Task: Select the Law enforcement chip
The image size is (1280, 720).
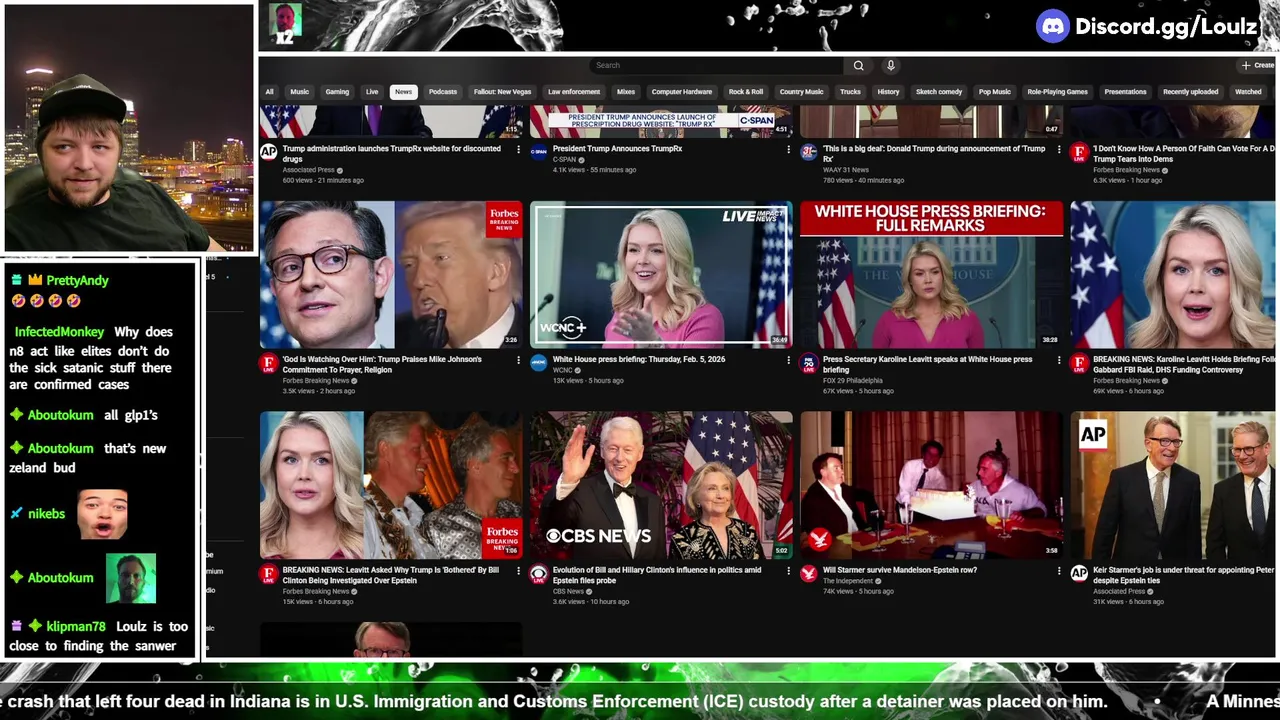Action: tap(574, 92)
